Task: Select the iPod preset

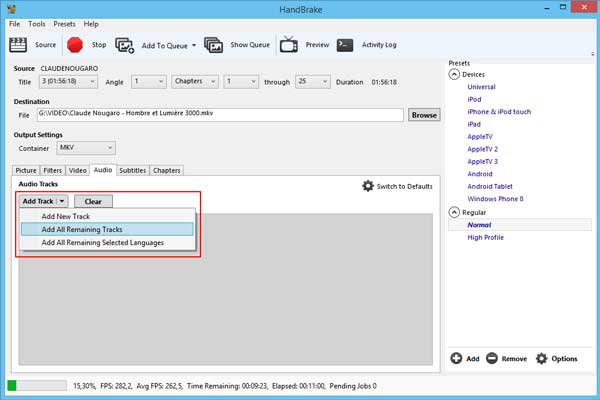Action: pyautogui.click(x=474, y=100)
